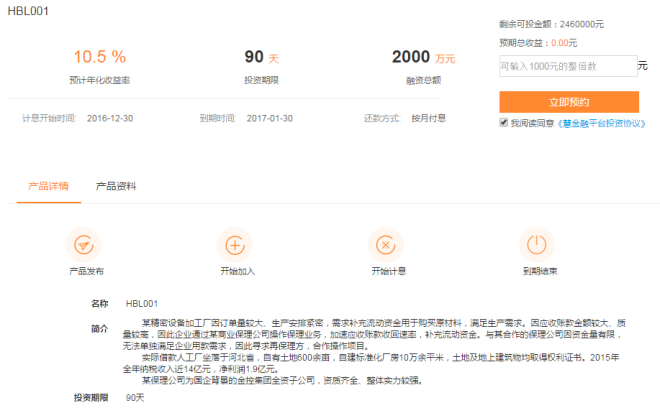This screenshot has width=660, height=408.
Task: Focus the investment amount input field
Action: pos(567,66)
